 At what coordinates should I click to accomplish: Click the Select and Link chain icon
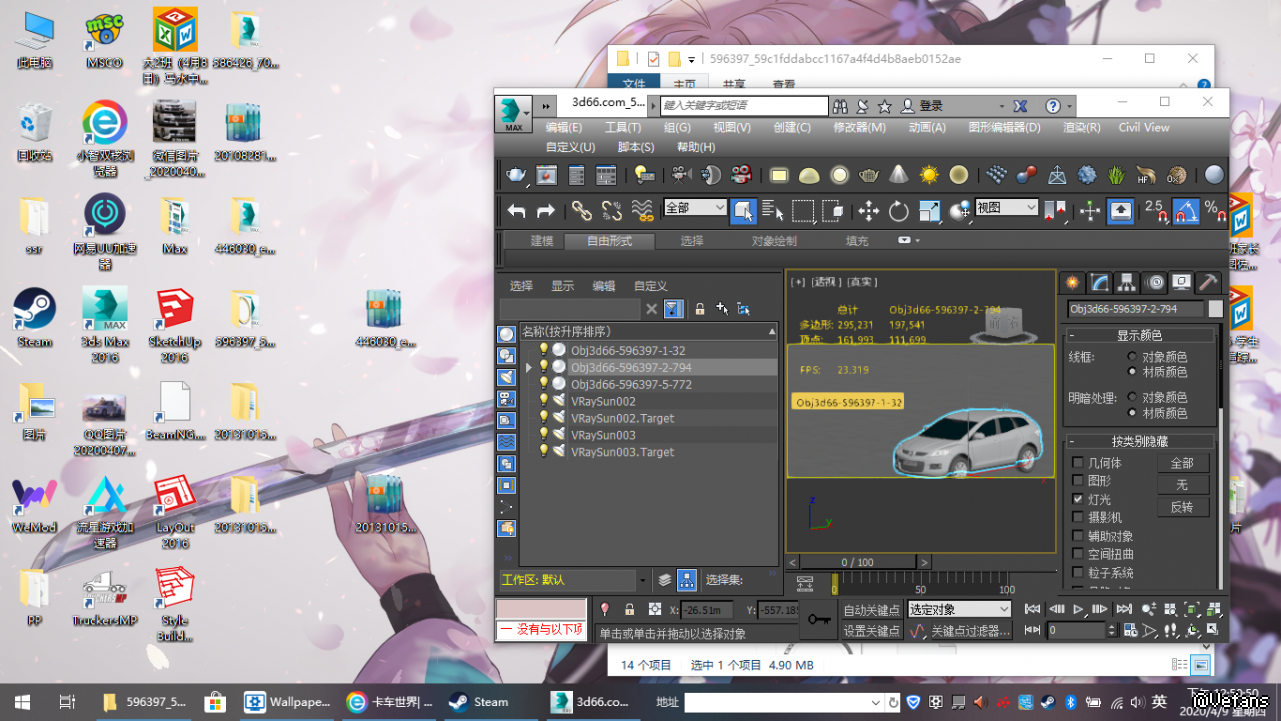(x=582, y=210)
